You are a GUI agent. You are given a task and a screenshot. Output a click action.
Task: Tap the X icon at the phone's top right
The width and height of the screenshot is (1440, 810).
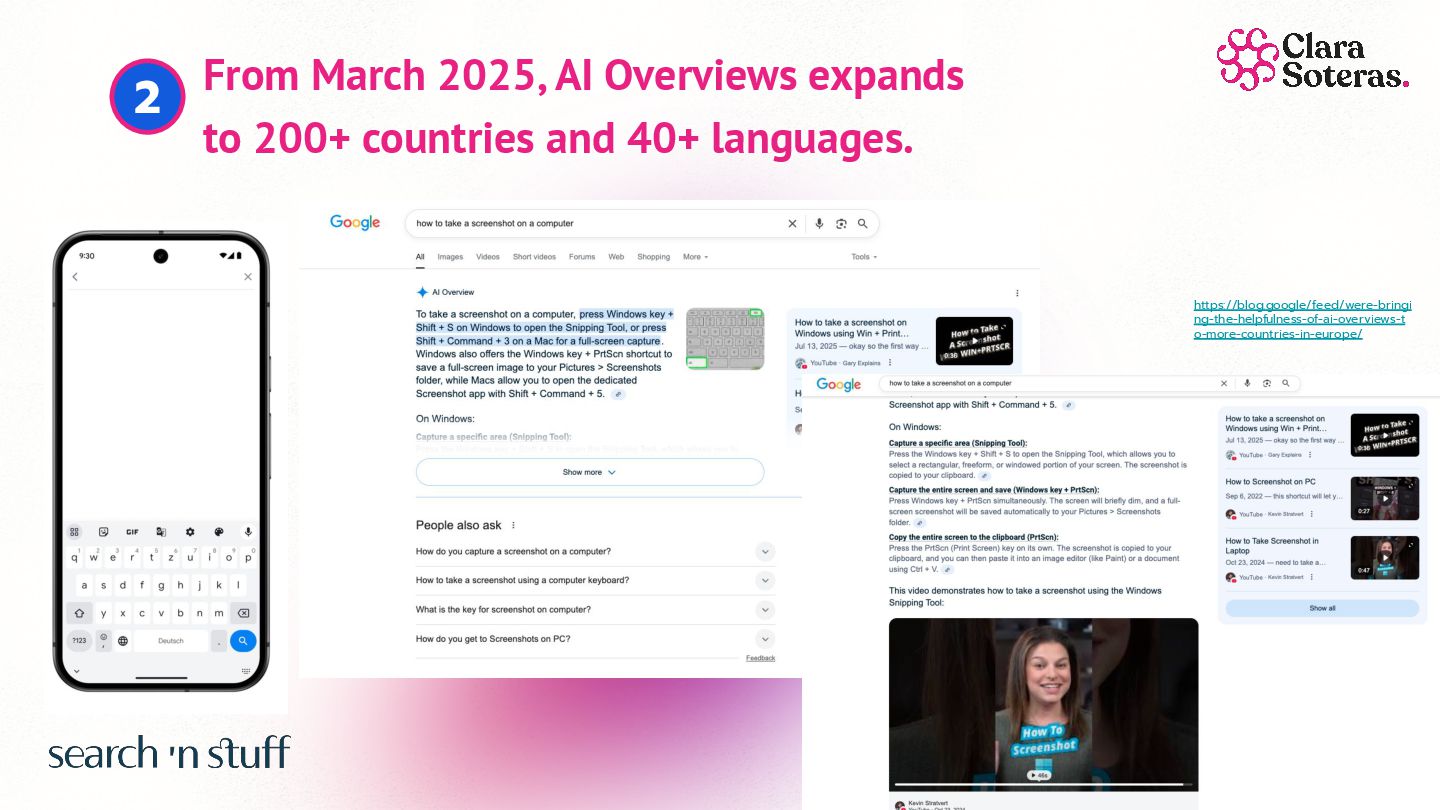248,277
